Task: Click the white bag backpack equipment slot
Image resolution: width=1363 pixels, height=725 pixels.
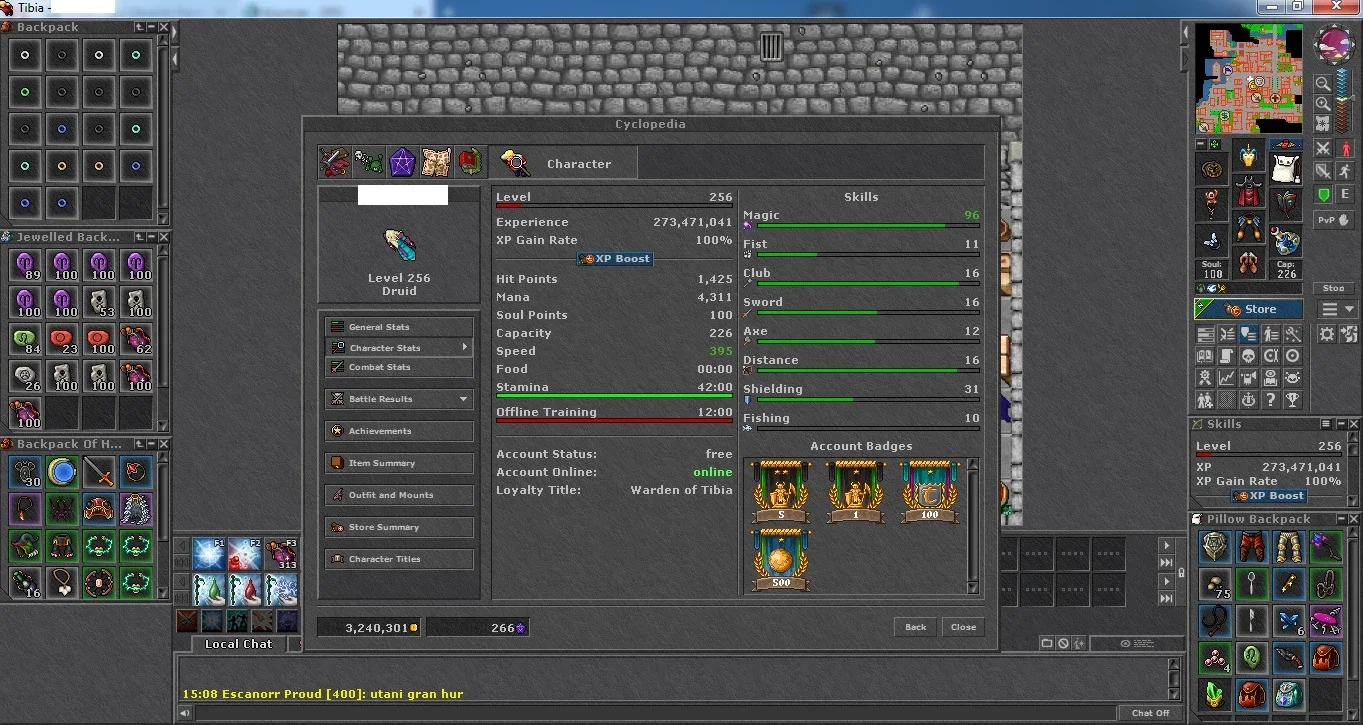Action: coord(1285,167)
